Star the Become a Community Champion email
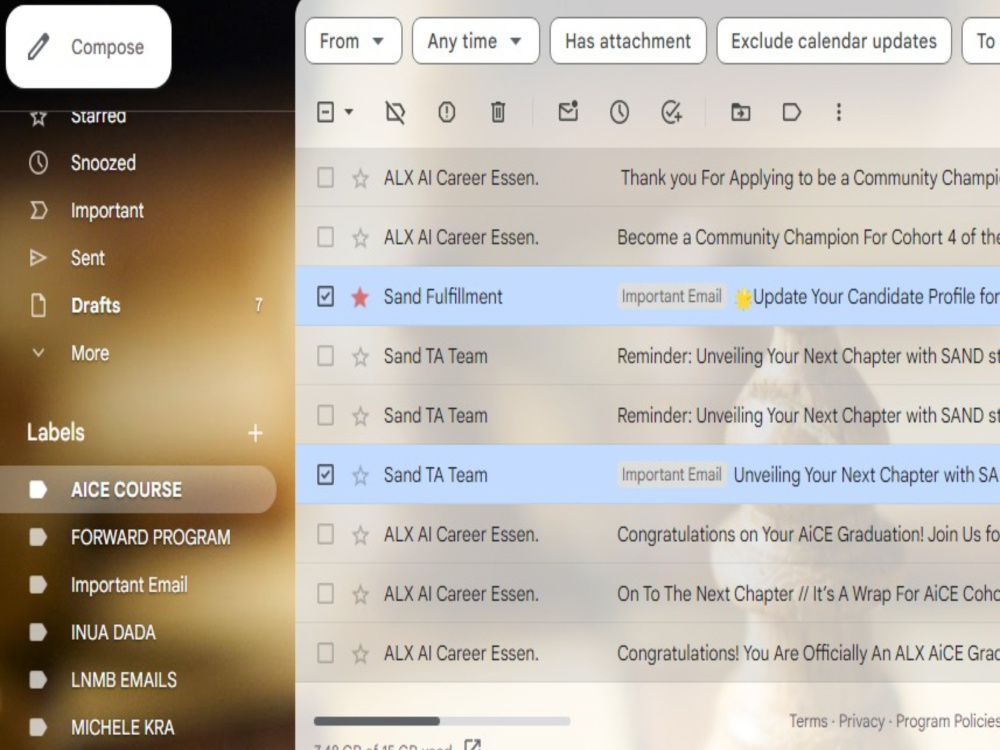Screen dimensions: 1000x750 pos(360,238)
